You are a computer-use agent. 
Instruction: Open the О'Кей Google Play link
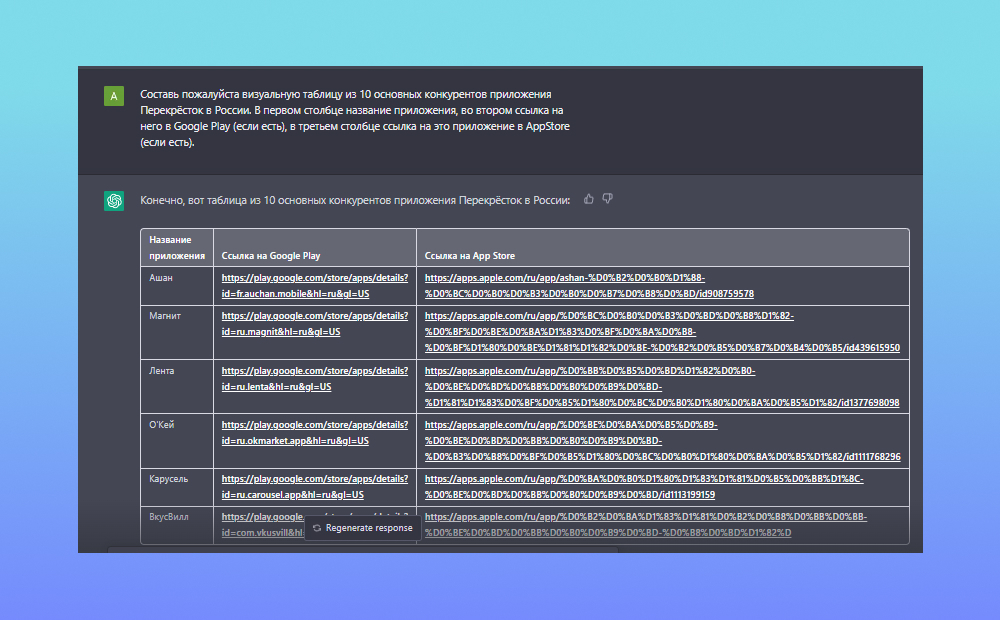coord(314,433)
